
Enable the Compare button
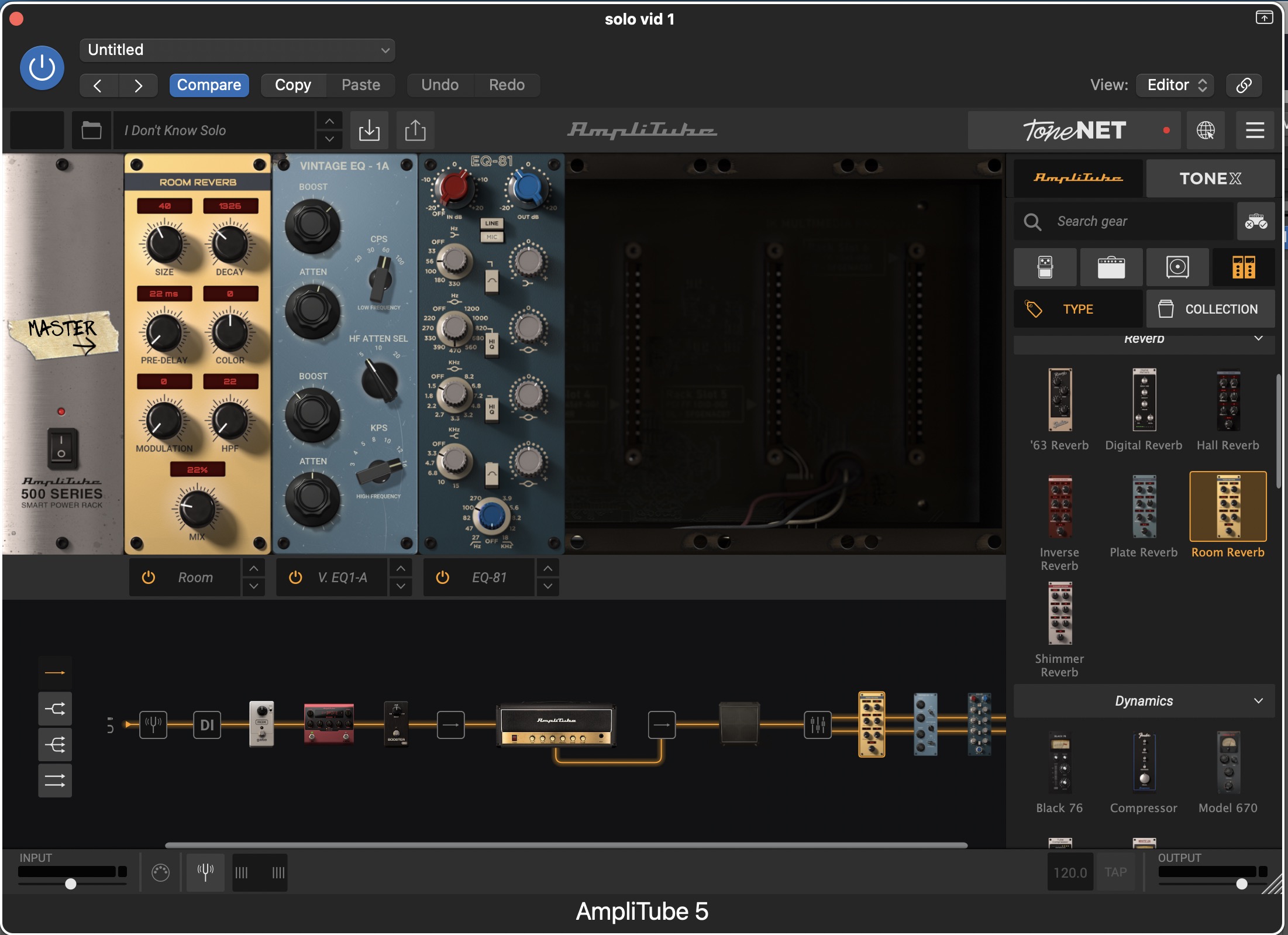[209, 85]
